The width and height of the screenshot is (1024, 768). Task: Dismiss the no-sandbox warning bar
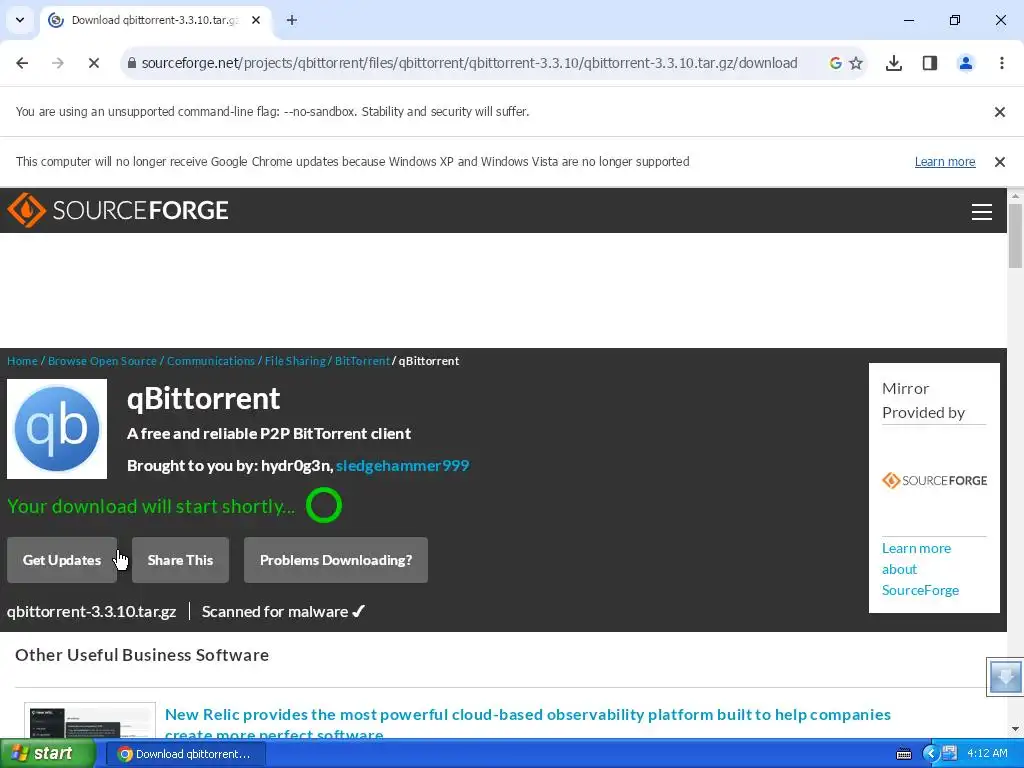[x=999, y=112]
